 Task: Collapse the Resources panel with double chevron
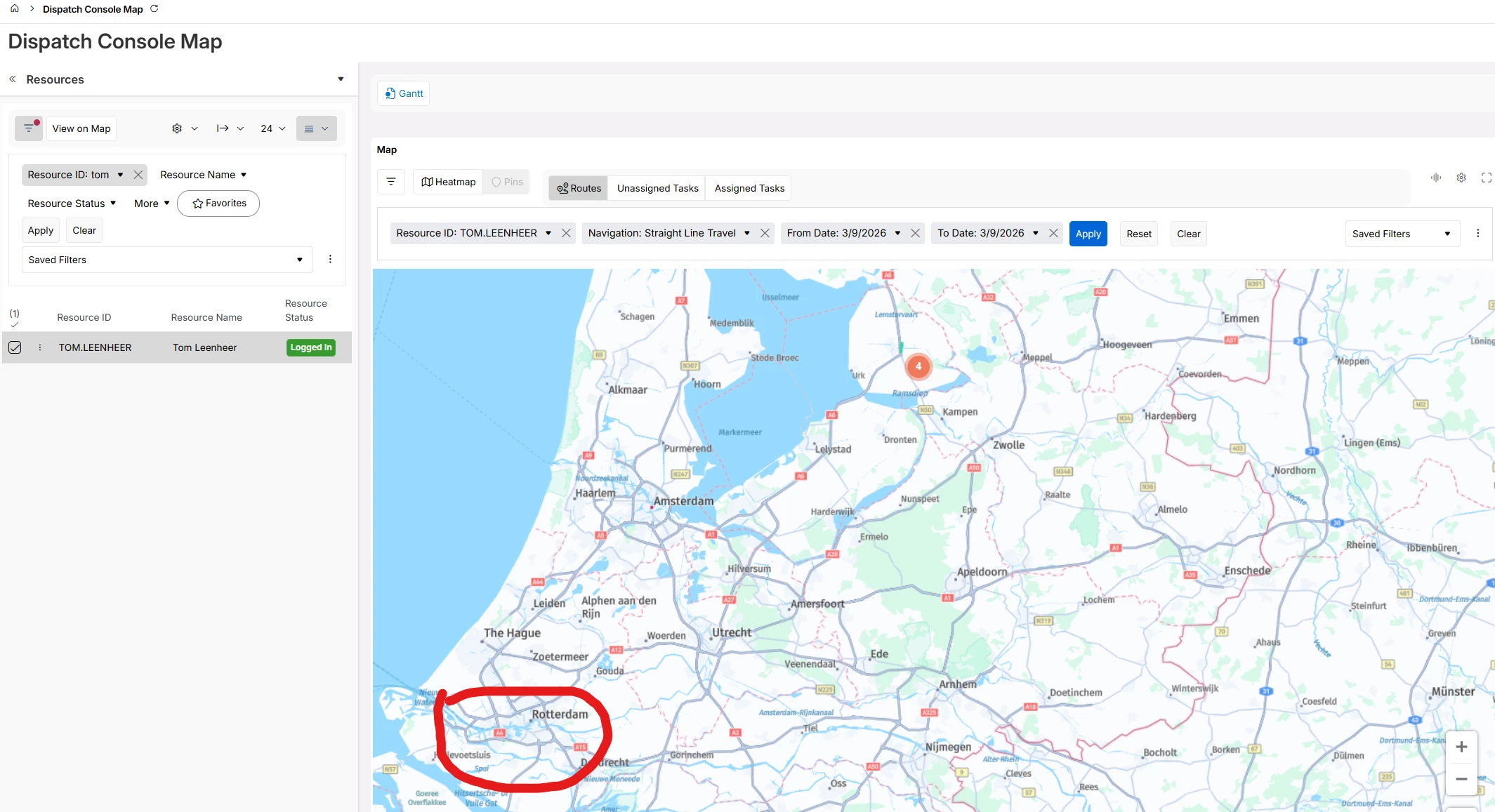(13, 79)
